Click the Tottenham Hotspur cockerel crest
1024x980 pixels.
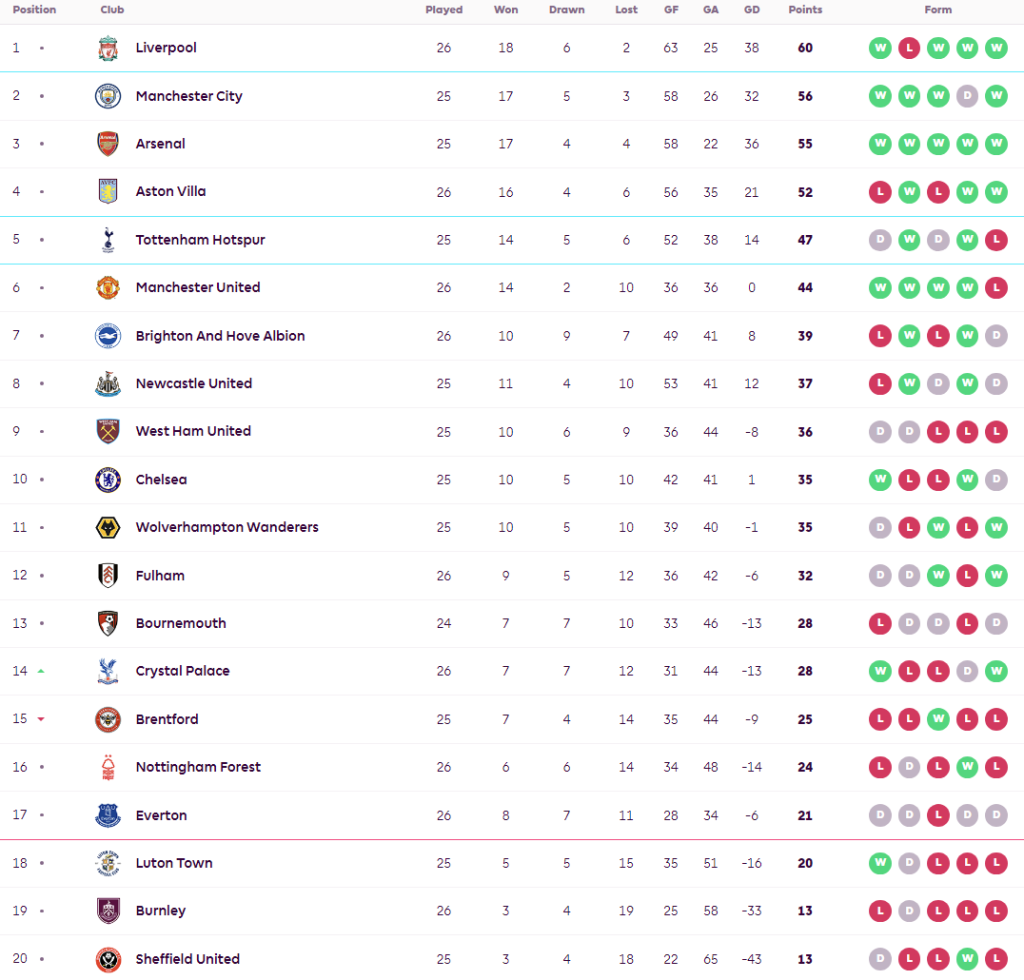click(x=108, y=240)
